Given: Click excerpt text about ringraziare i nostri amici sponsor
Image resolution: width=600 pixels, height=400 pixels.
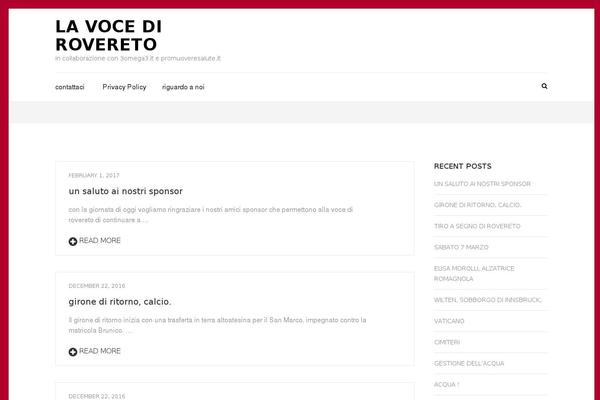Looking at the screenshot, I should point(210,215).
